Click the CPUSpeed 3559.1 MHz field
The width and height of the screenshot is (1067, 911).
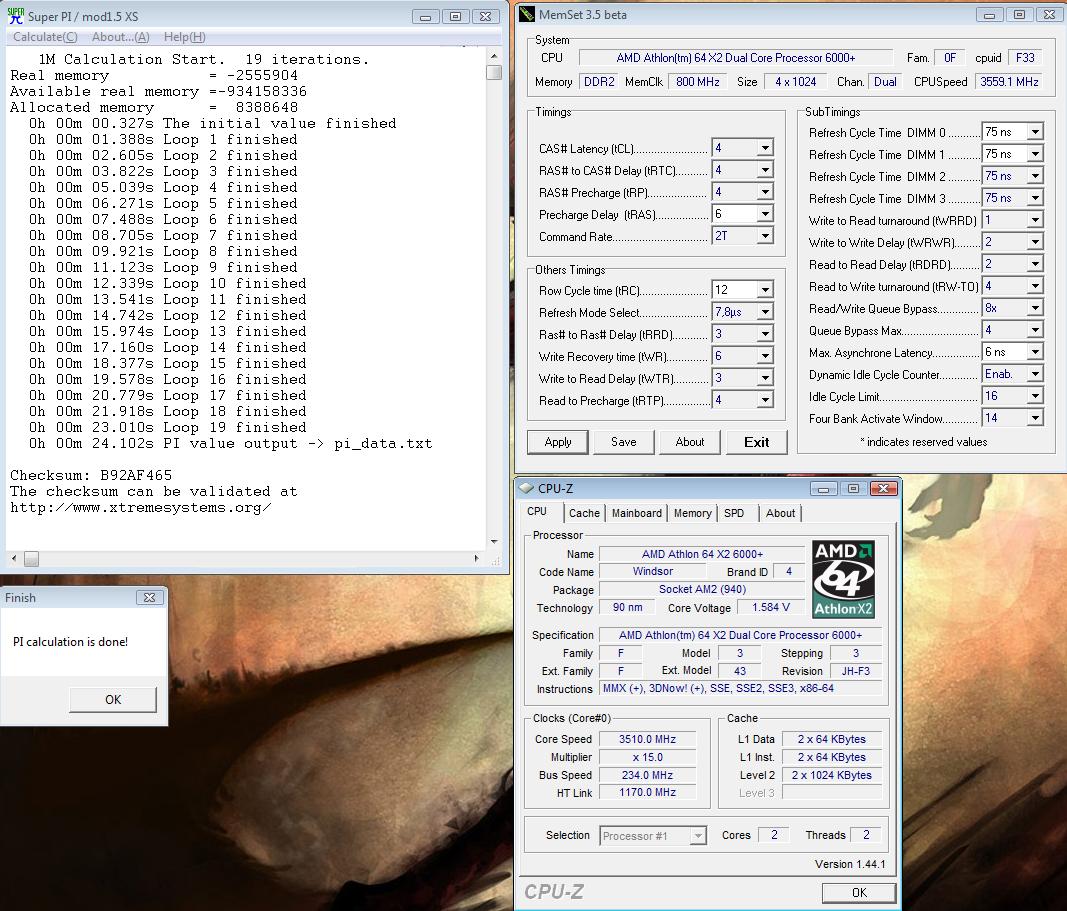pos(1009,82)
